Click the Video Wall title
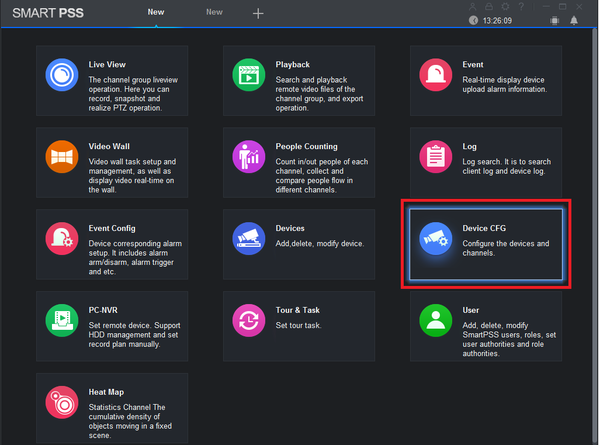 (x=109, y=147)
